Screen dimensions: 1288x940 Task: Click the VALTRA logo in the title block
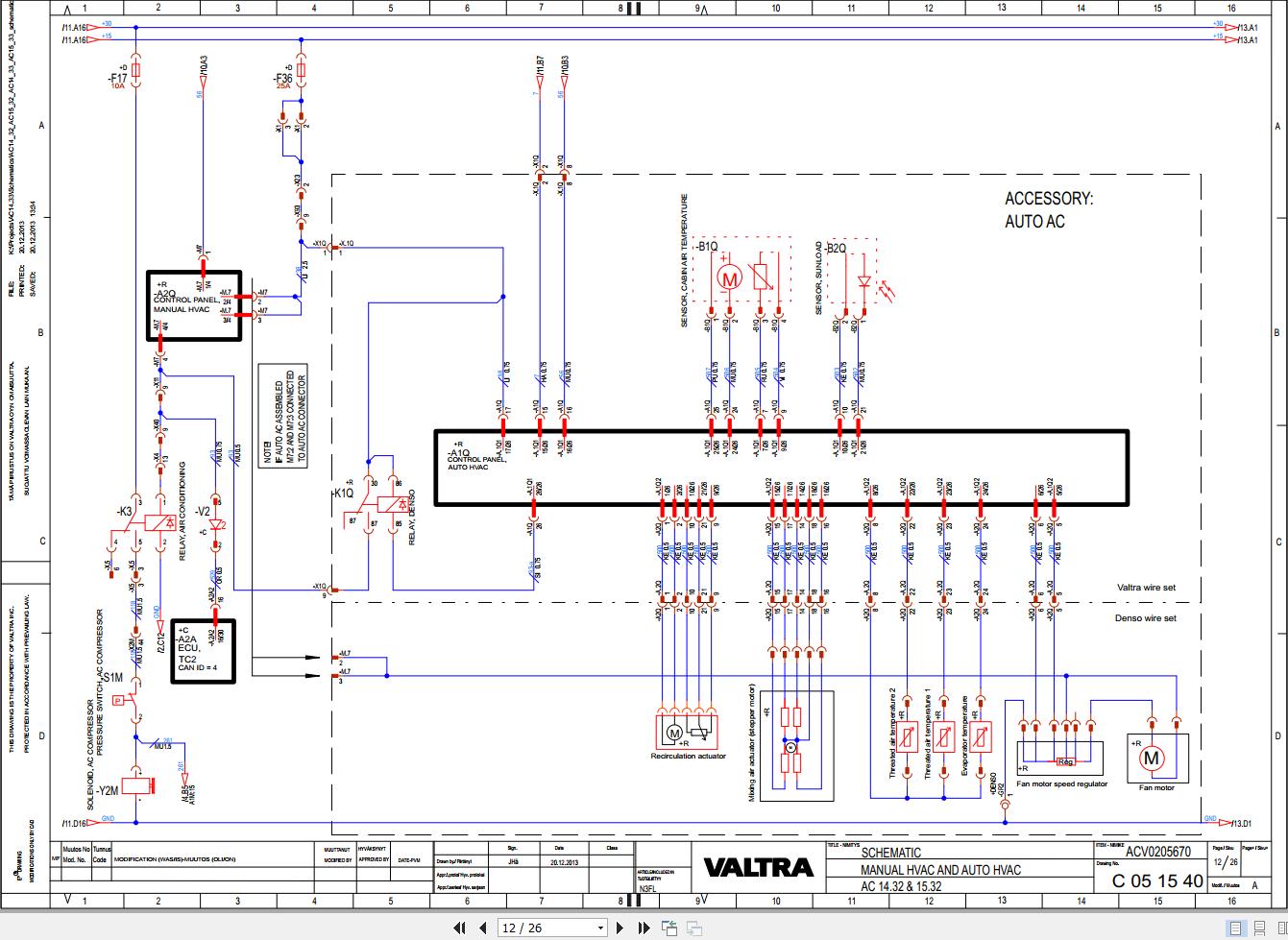click(758, 867)
